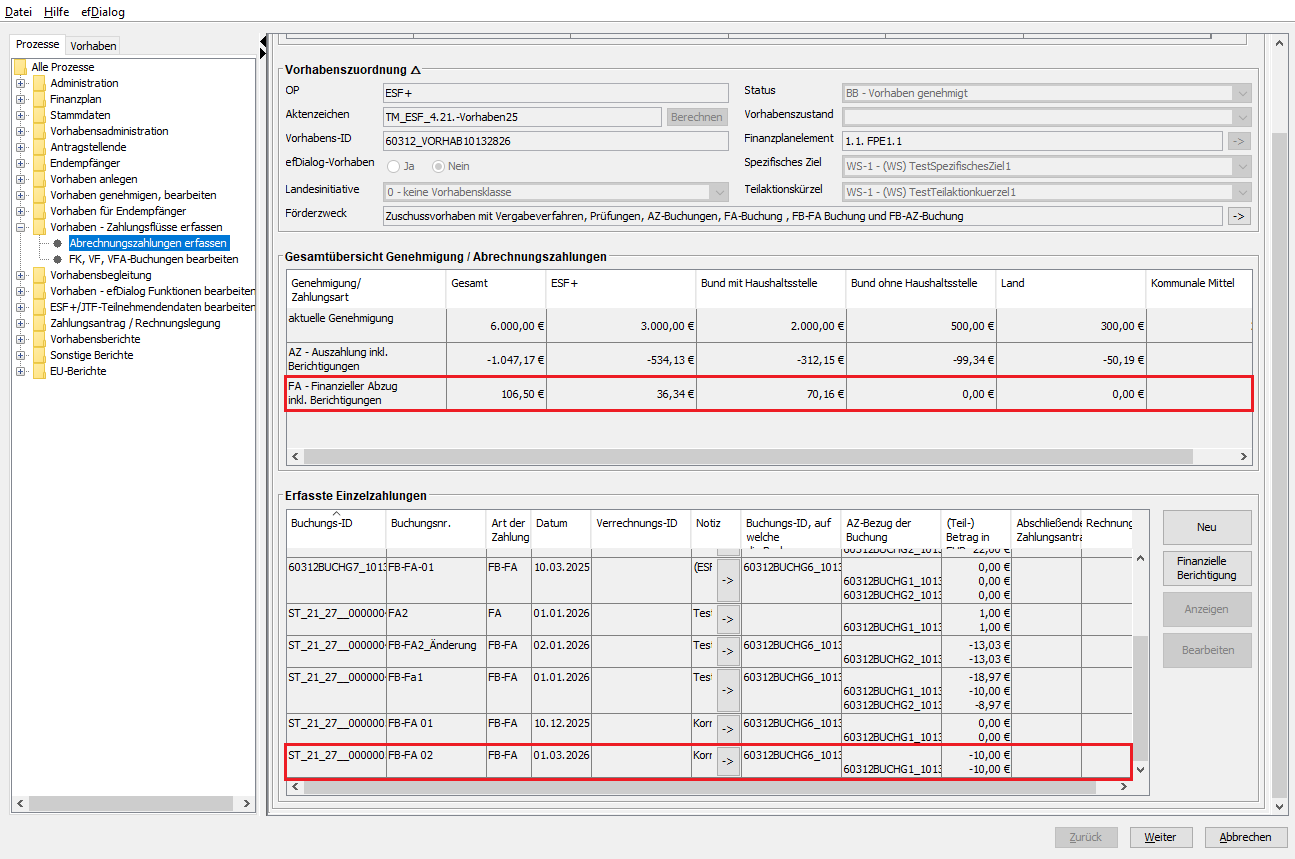Click the Alle Prozesse root folder icon

20,67
